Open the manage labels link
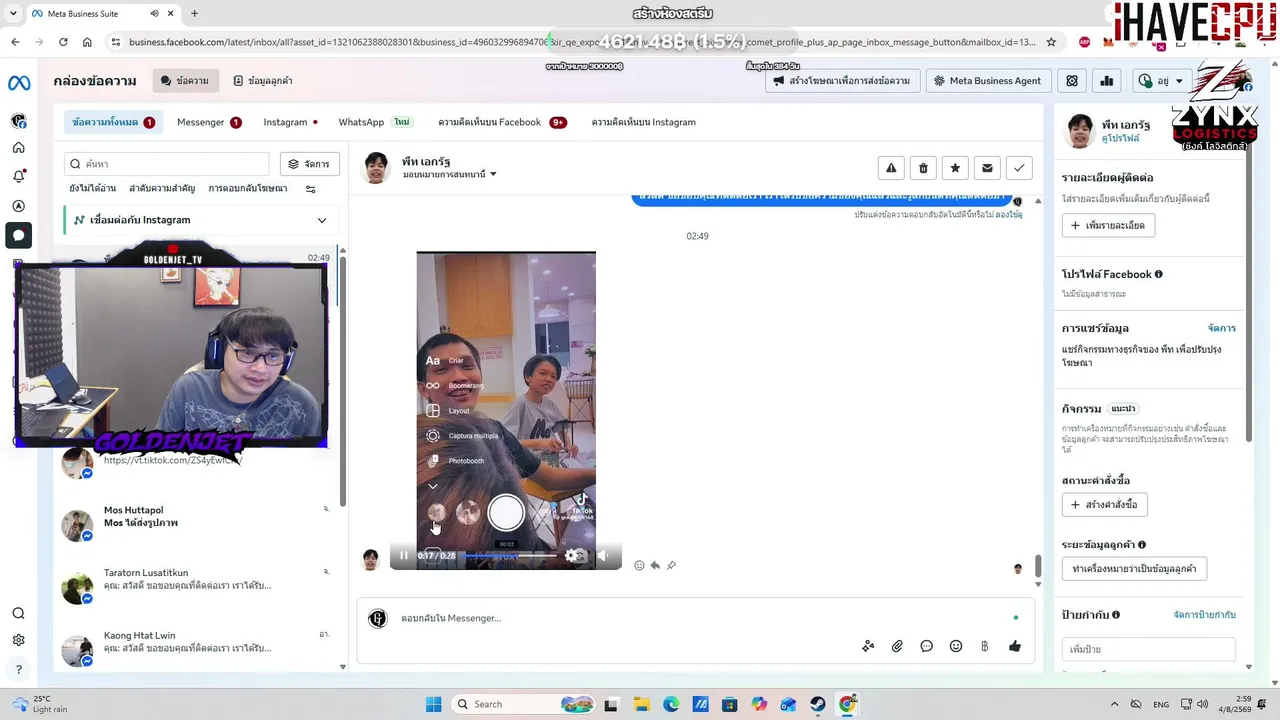 point(1204,615)
